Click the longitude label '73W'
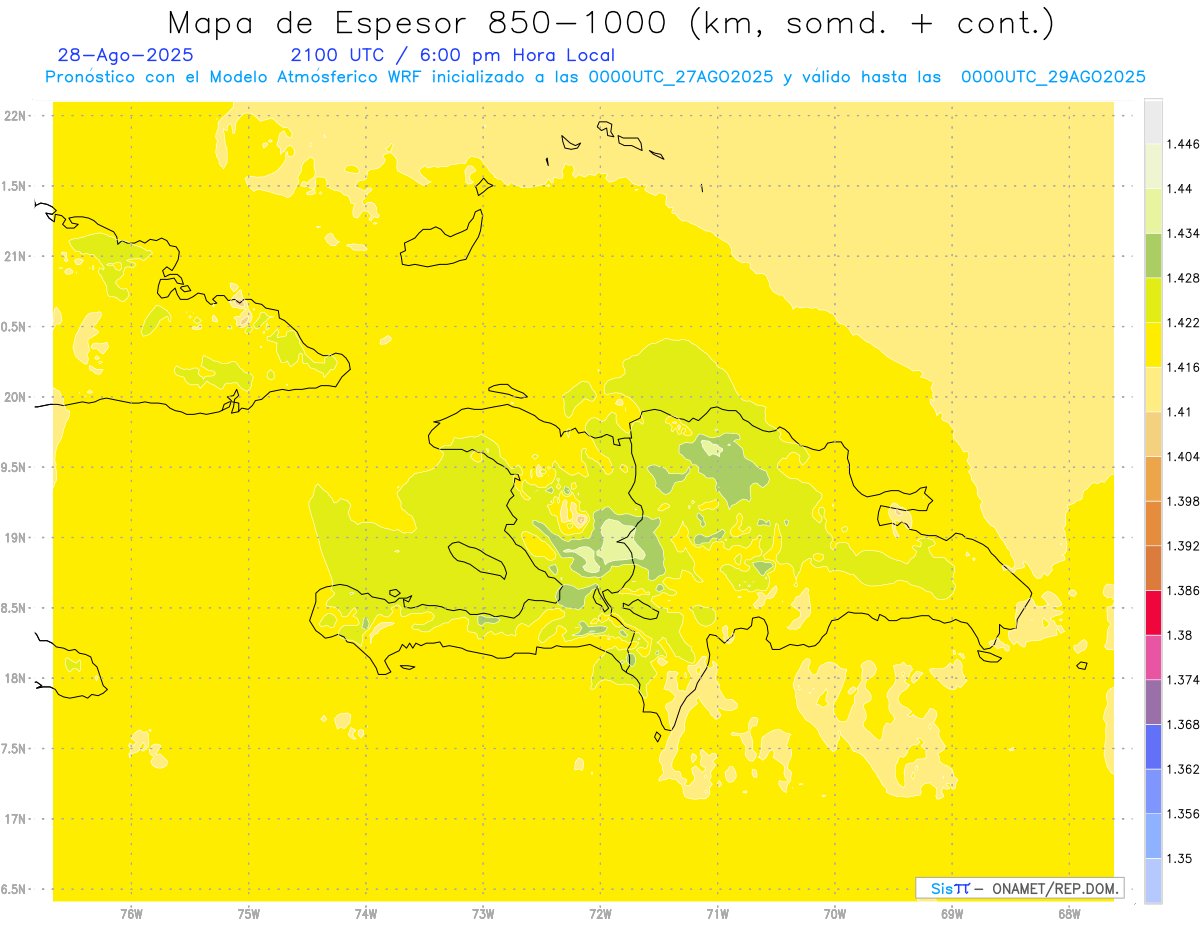This screenshot has height=927, width=1200. 483,914
